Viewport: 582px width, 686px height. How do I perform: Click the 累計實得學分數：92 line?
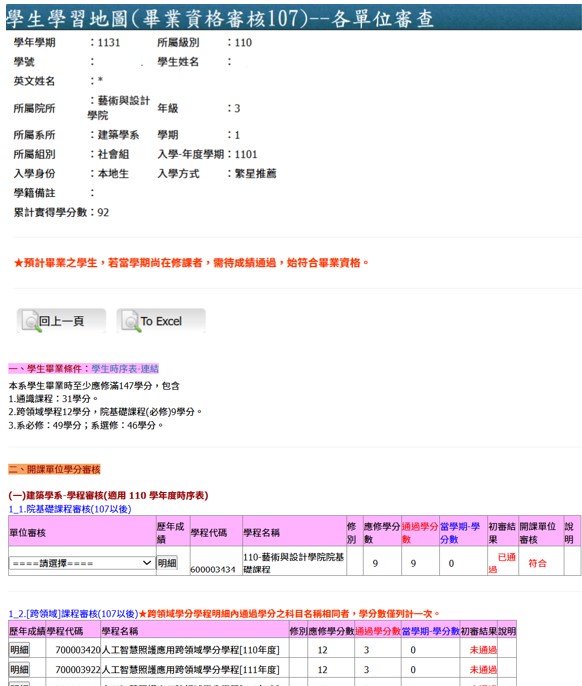[61, 213]
